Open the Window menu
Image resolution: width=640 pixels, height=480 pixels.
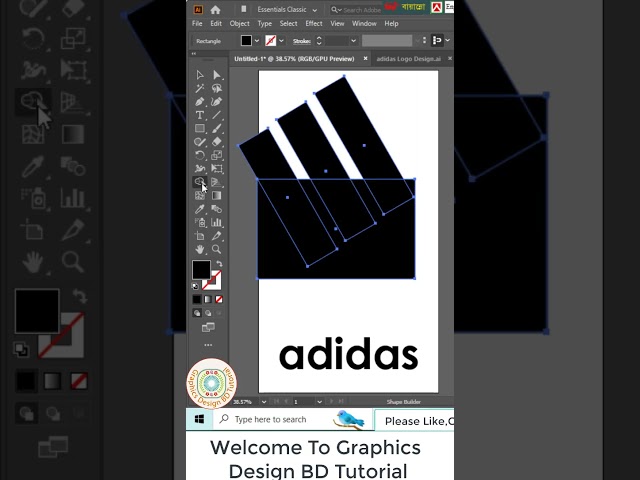[x=364, y=24]
